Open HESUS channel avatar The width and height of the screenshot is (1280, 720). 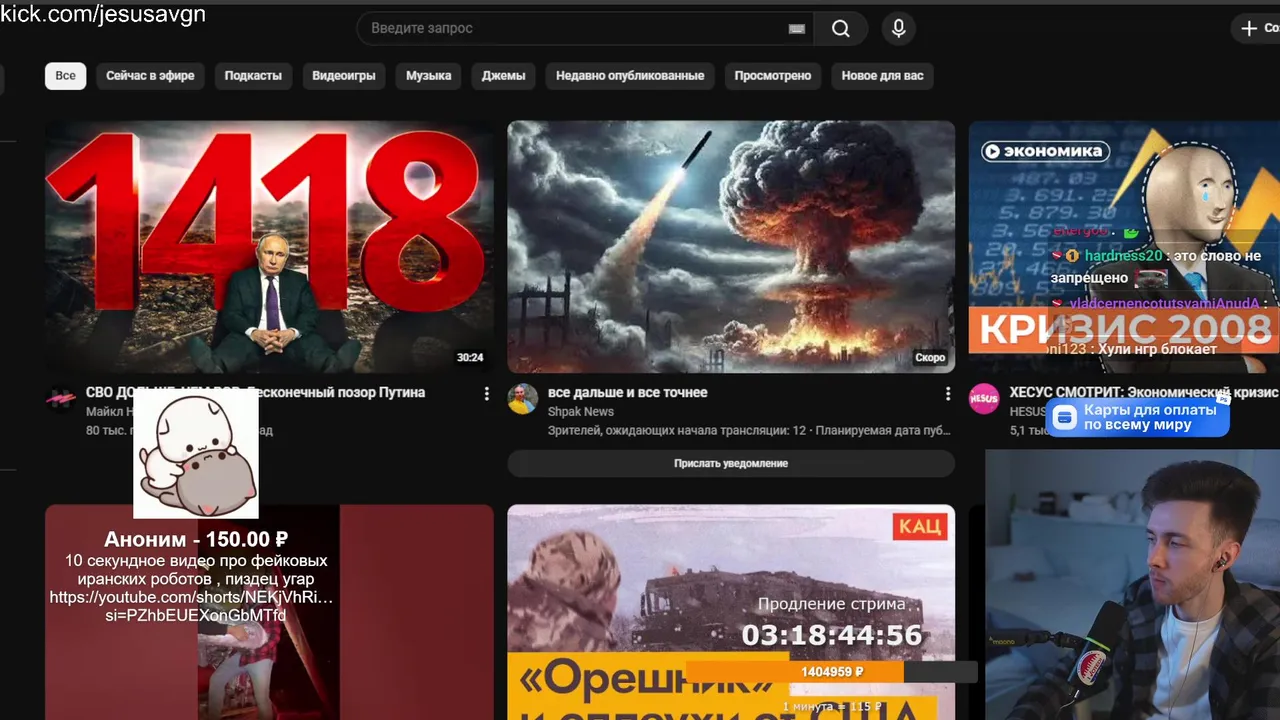[x=984, y=399]
